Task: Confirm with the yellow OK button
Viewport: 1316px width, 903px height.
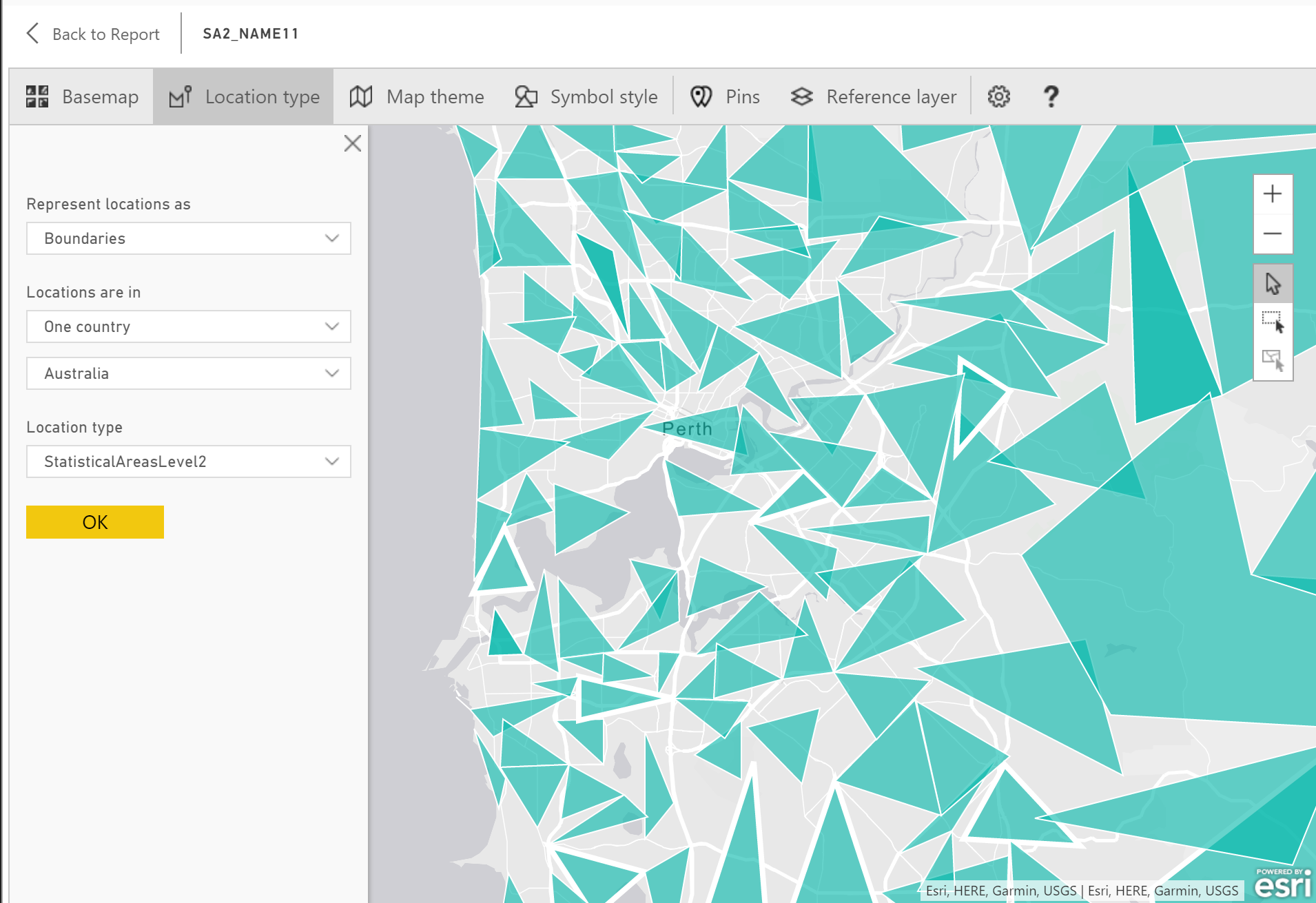Action: coord(95,522)
